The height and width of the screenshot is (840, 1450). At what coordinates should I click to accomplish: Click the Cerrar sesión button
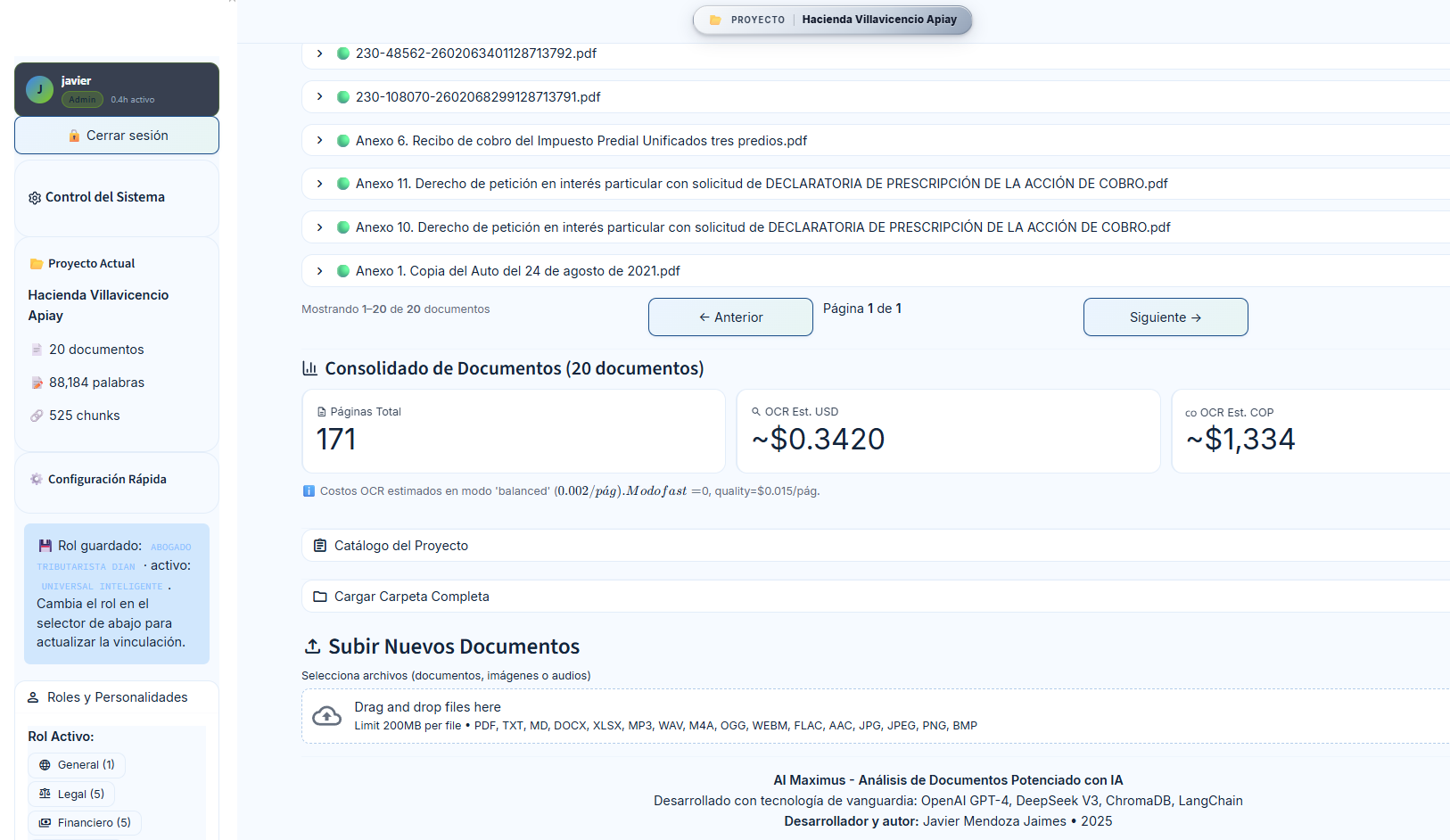click(x=117, y=136)
